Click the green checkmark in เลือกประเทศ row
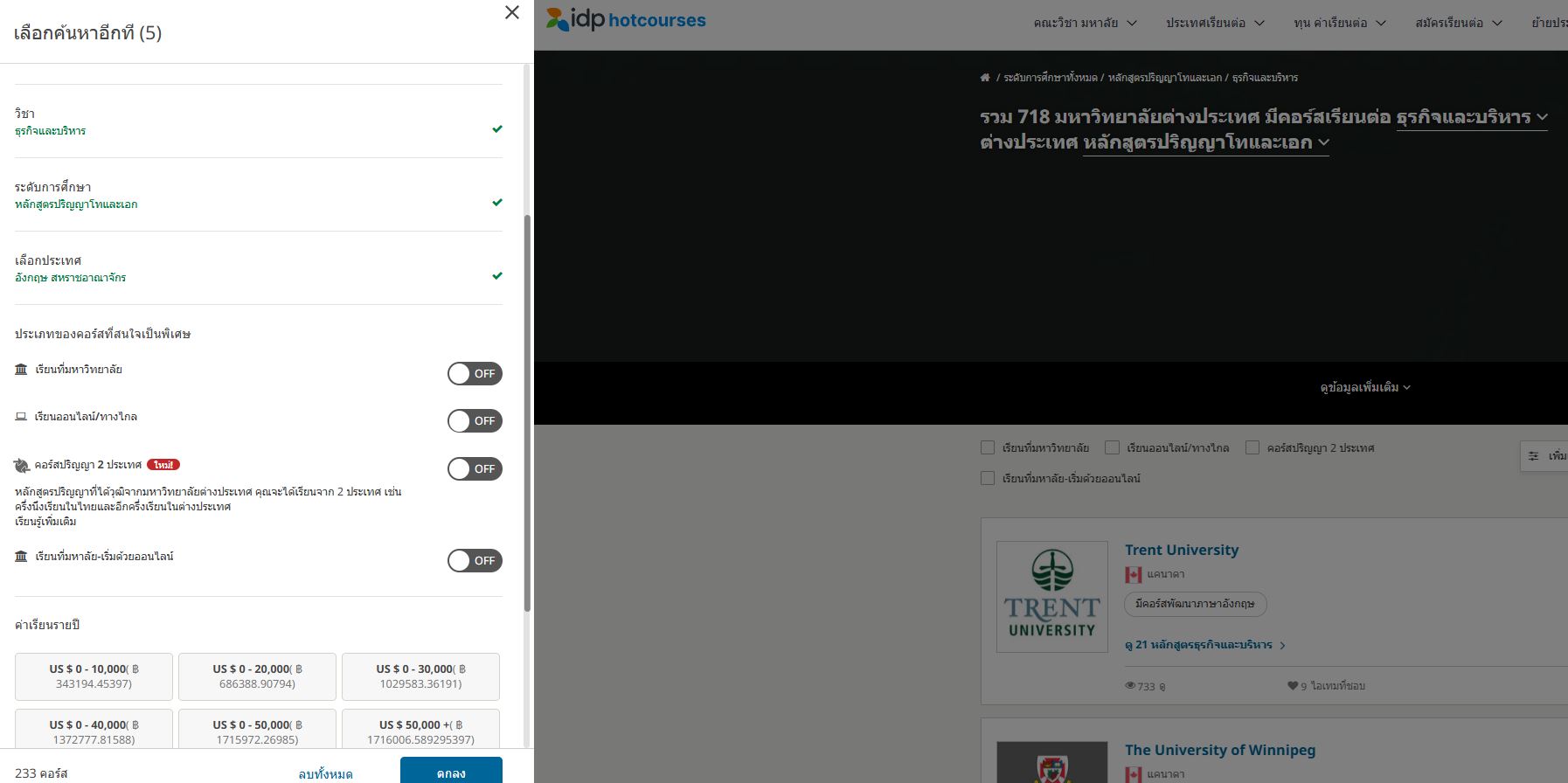Image resolution: width=1568 pixels, height=783 pixels. (x=497, y=276)
